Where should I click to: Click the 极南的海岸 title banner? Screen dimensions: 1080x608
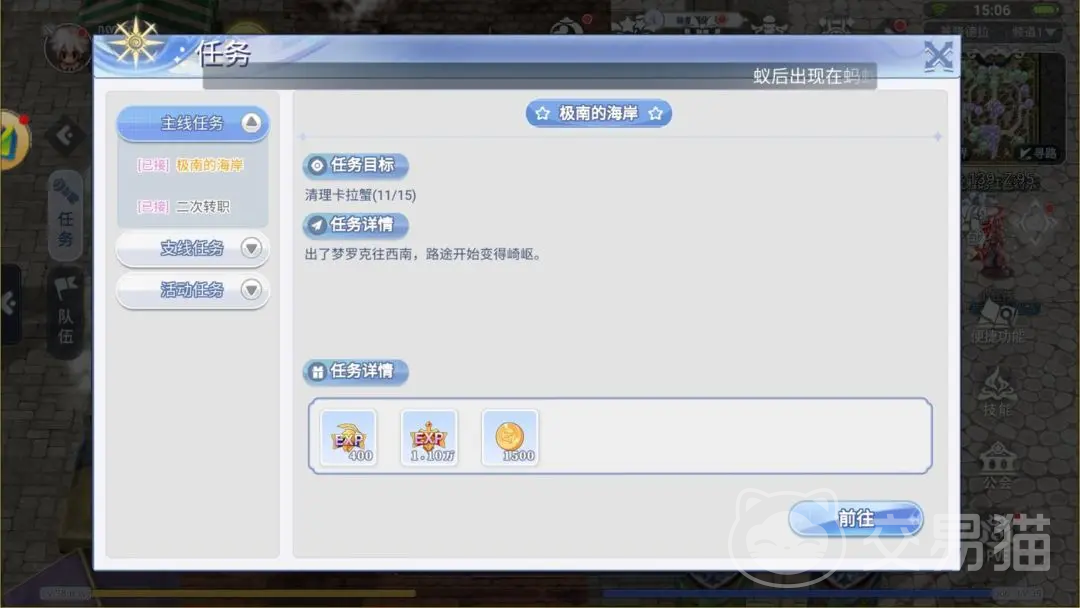[599, 113]
